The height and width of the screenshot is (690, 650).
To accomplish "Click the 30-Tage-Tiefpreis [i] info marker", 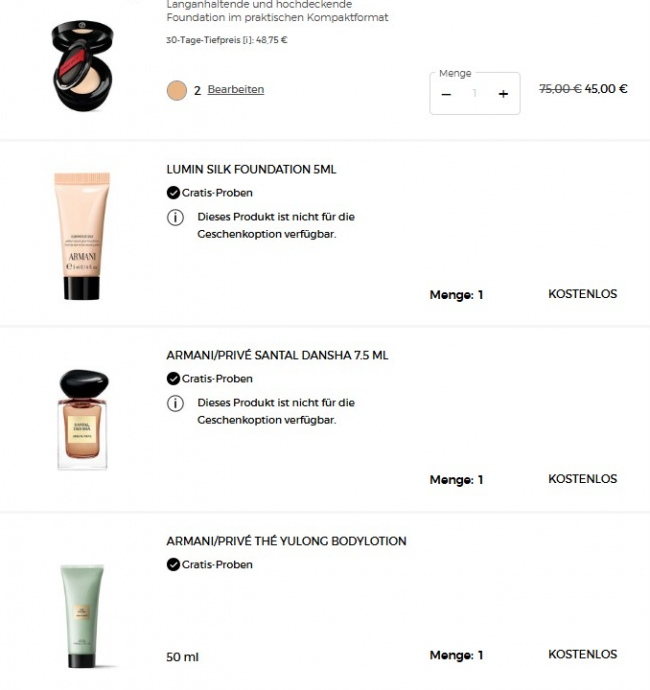I will (x=247, y=40).
